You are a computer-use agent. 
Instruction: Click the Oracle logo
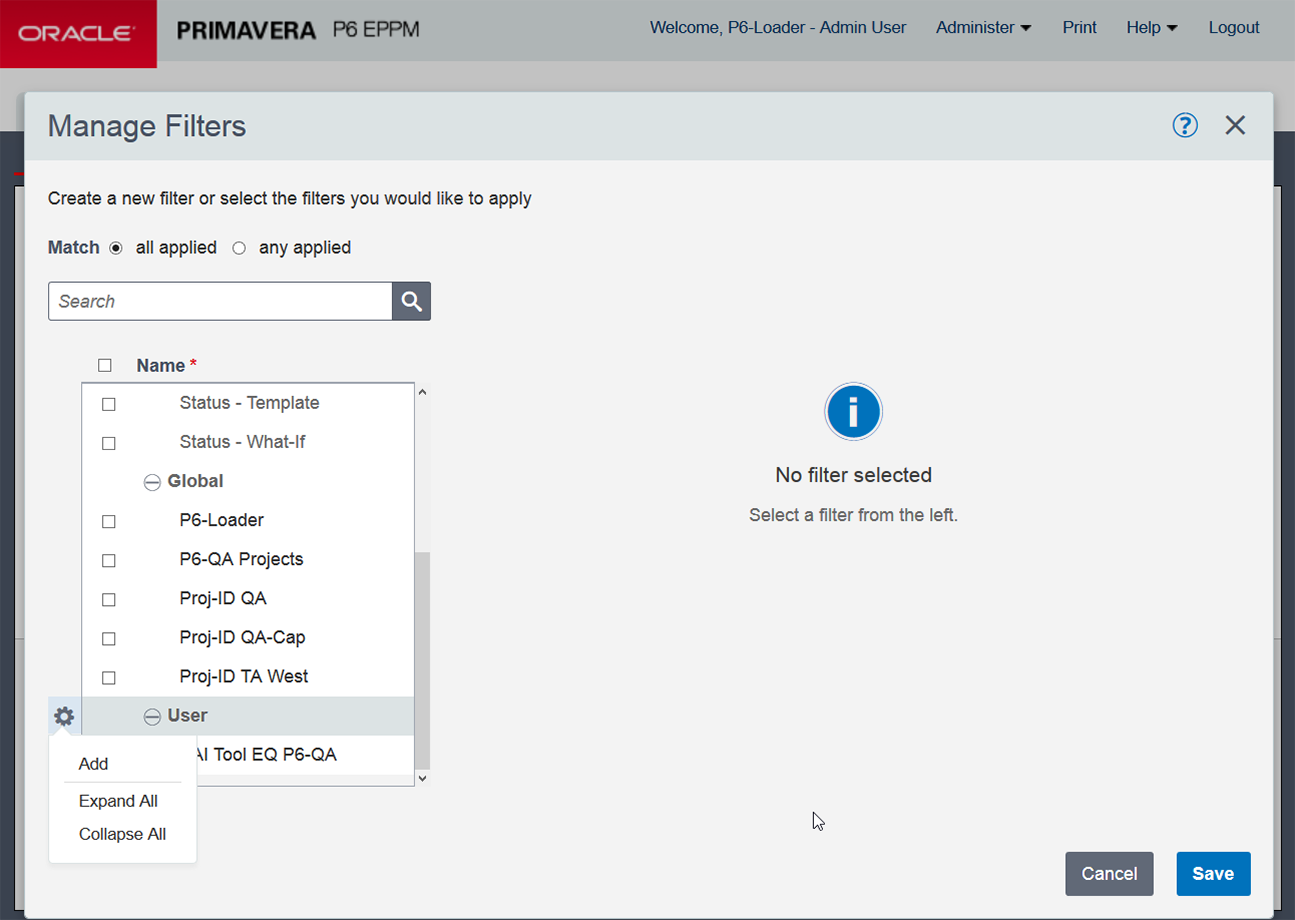[78, 33]
